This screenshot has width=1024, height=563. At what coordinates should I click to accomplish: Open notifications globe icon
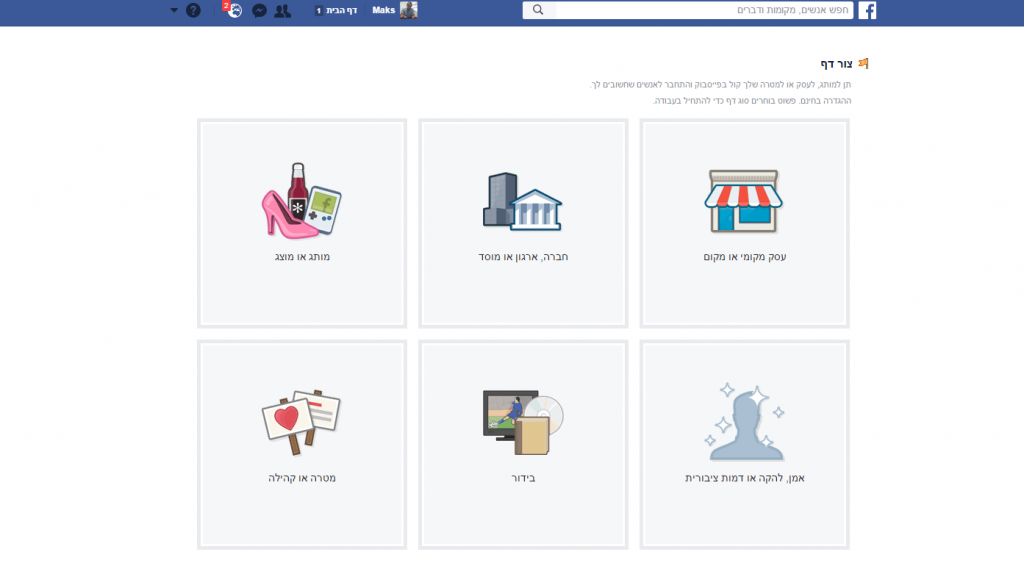[x=234, y=11]
